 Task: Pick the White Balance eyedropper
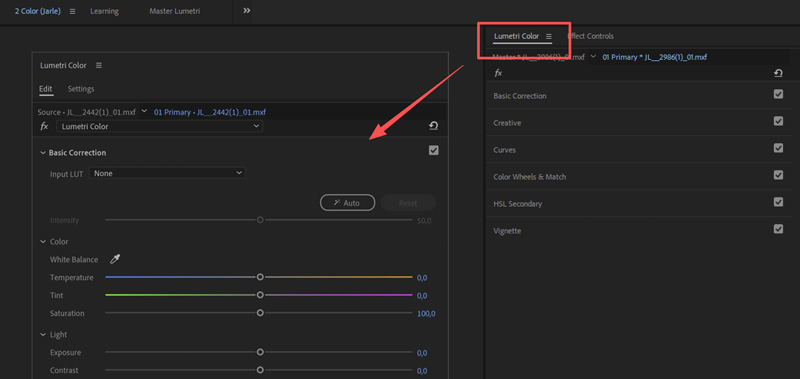115,259
